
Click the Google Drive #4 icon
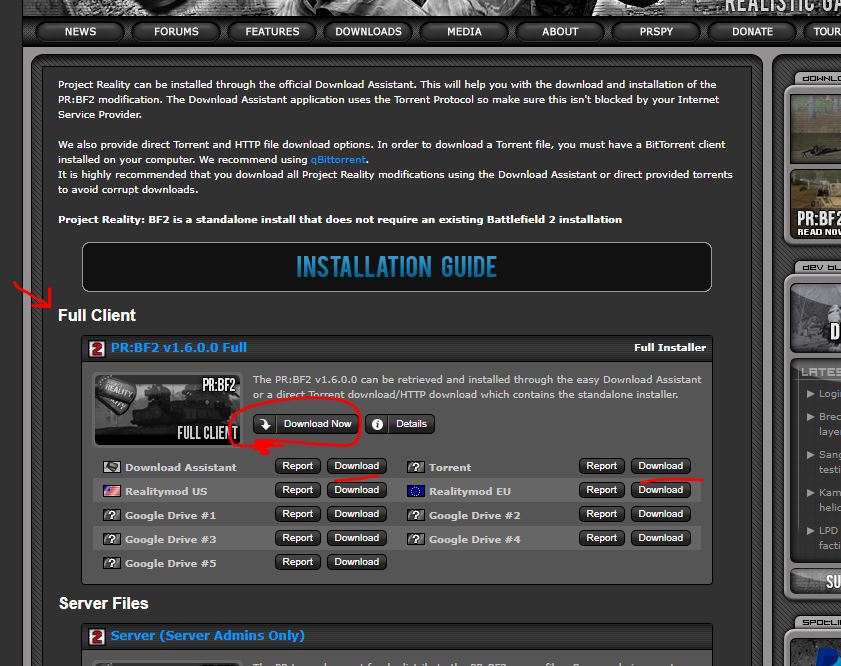(416, 539)
